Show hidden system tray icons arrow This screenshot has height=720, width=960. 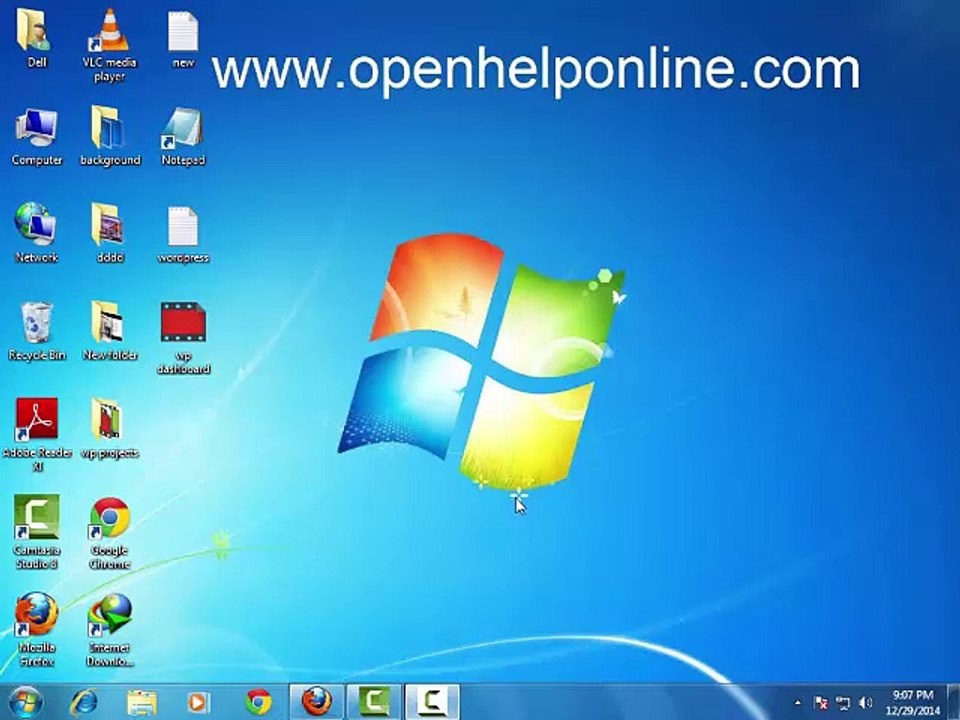tap(797, 703)
